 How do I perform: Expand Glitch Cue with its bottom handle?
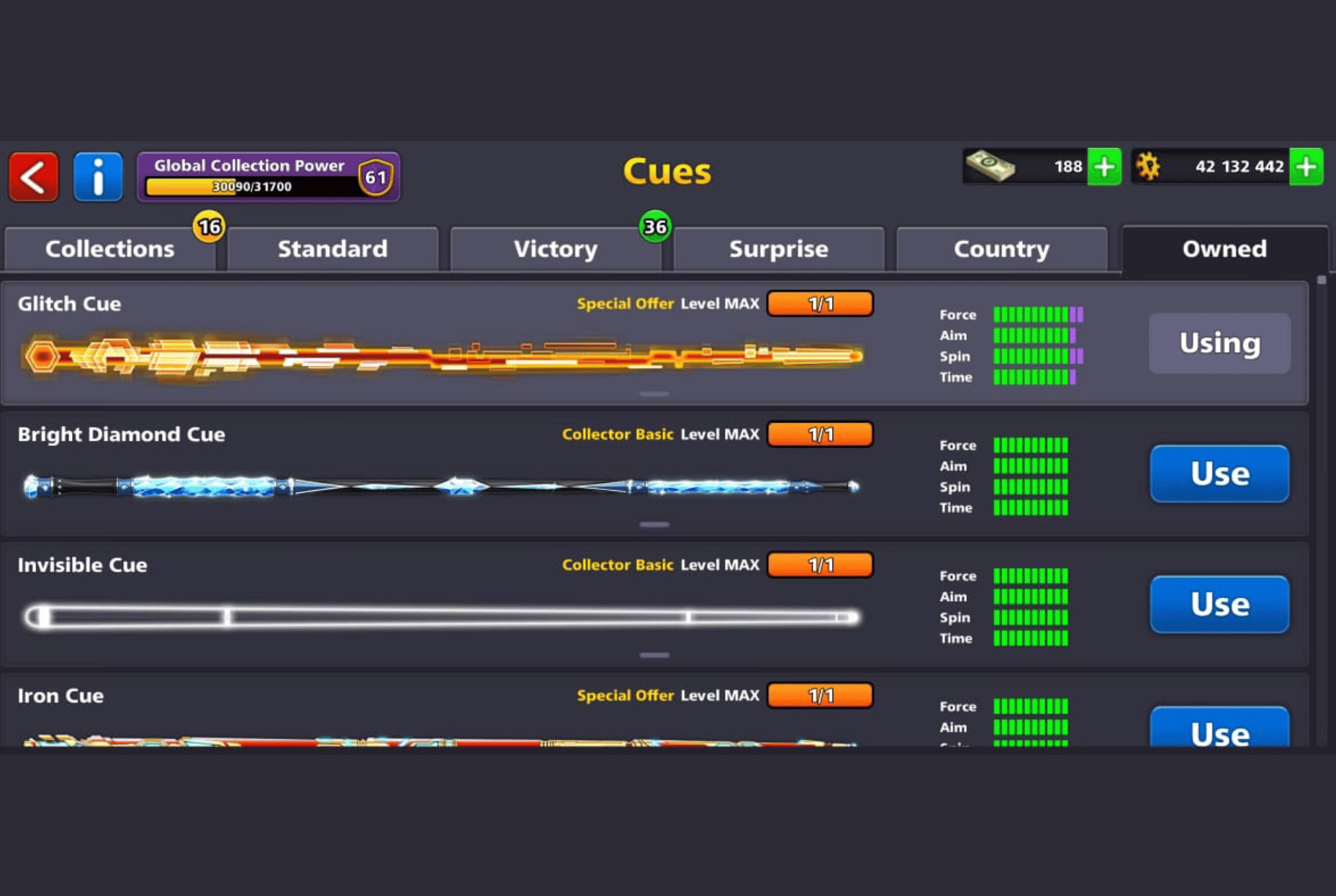(654, 394)
